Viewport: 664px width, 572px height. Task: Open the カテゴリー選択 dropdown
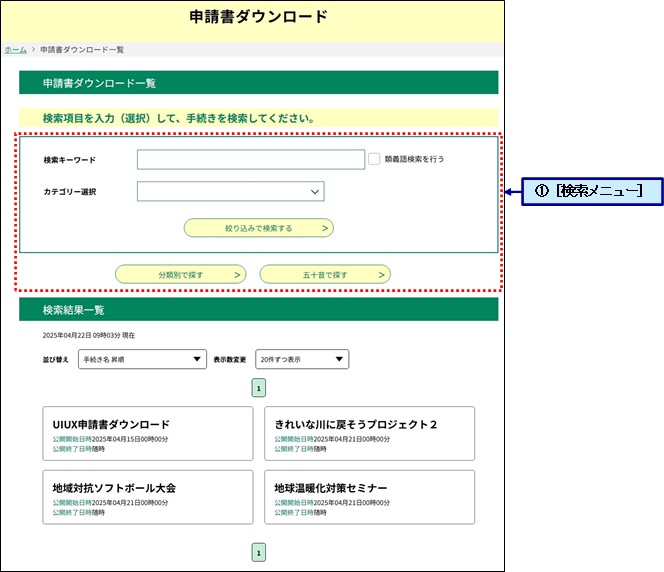pyautogui.click(x=231, y=191)
